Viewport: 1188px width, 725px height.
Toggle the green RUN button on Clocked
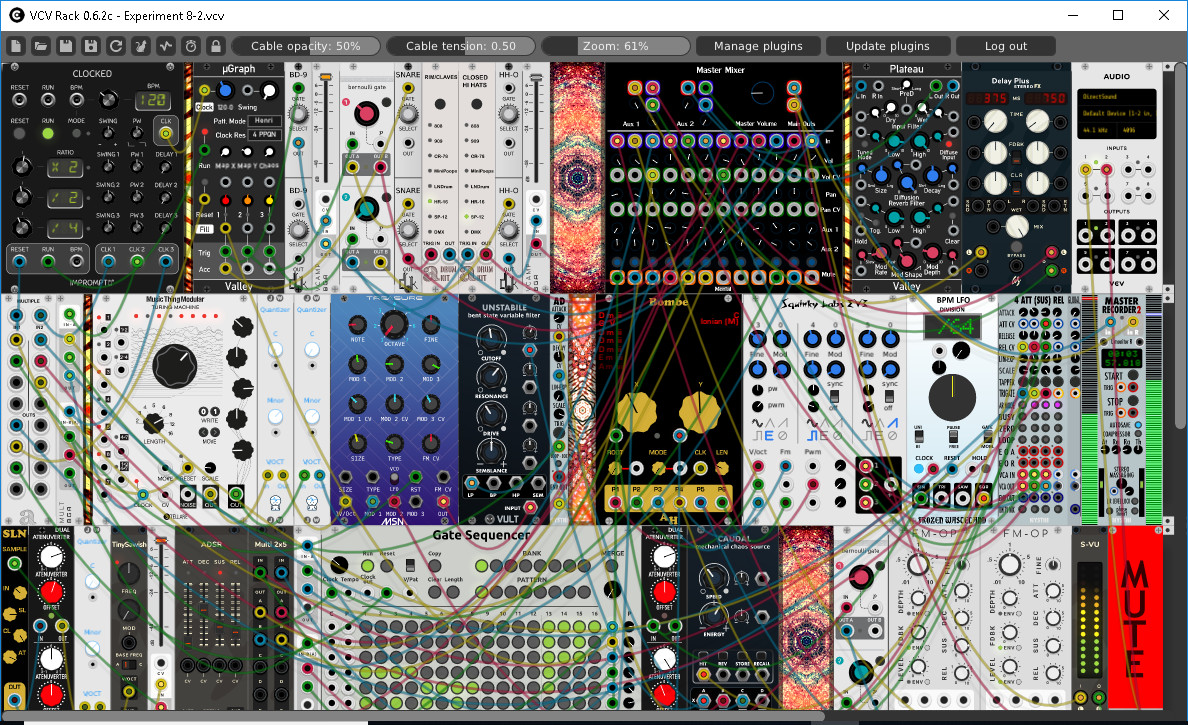(48, 134)
